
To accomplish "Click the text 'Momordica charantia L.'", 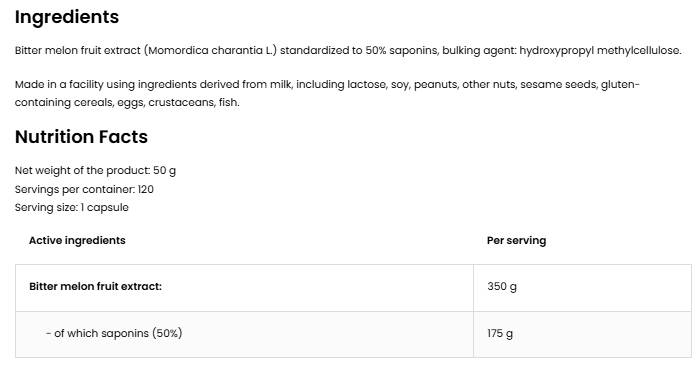I will pos(210,50).
